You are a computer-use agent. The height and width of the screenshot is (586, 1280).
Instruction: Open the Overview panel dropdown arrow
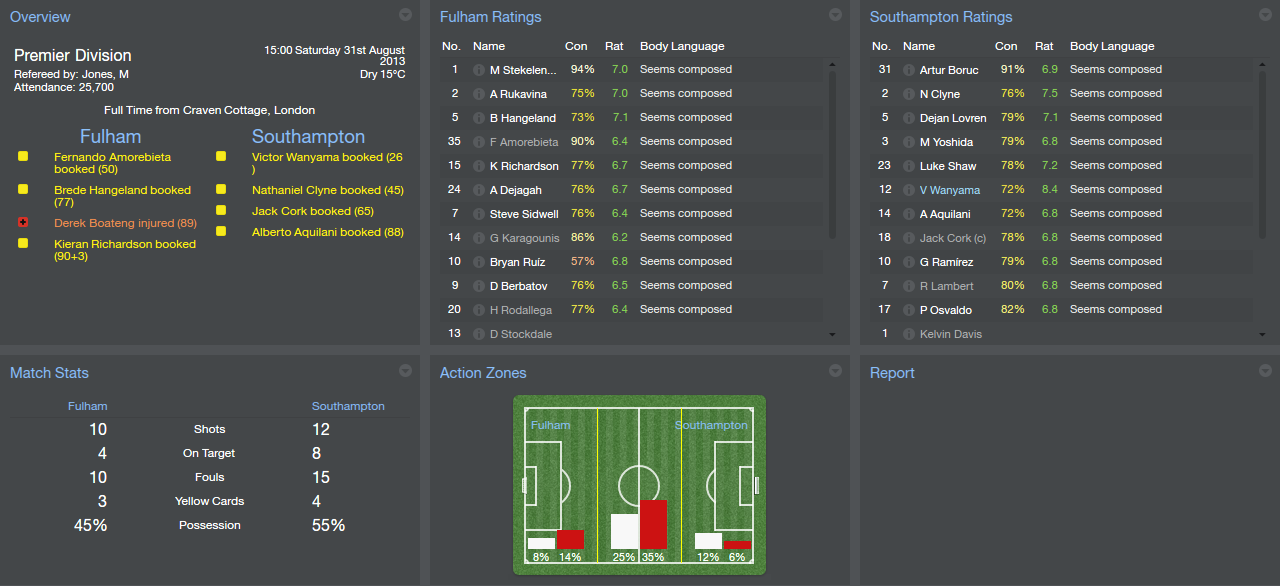pyautogui.click(x=405, y=15)
